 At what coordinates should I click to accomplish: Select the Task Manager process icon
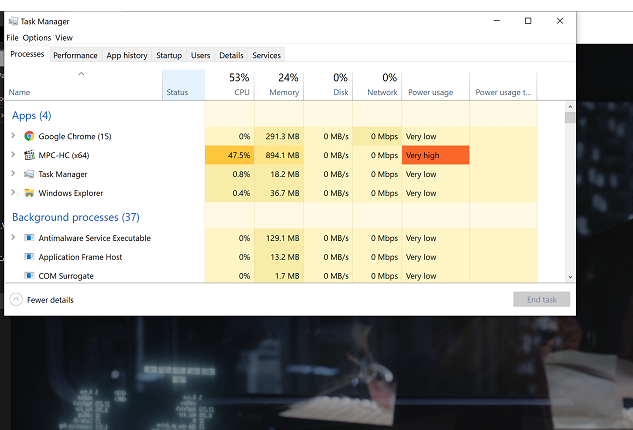click(29, 174)
